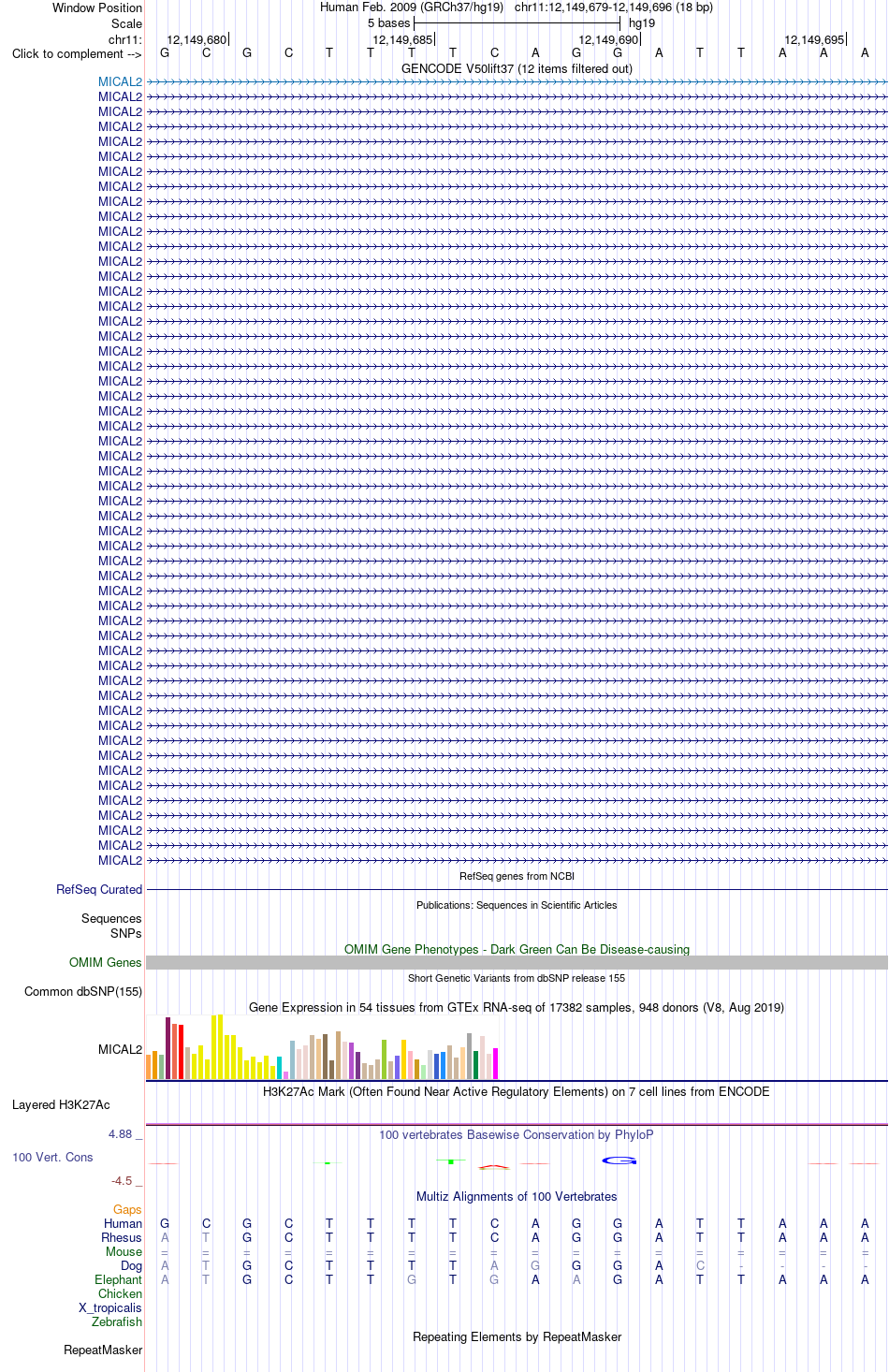
Task: Click the 'Common dbSNP(155)' track label
Action: [83, 992]
